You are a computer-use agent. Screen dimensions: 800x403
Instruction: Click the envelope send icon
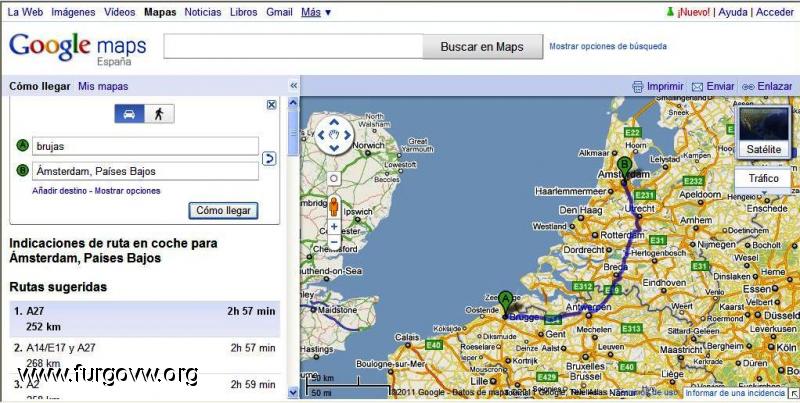pos(697,87)
